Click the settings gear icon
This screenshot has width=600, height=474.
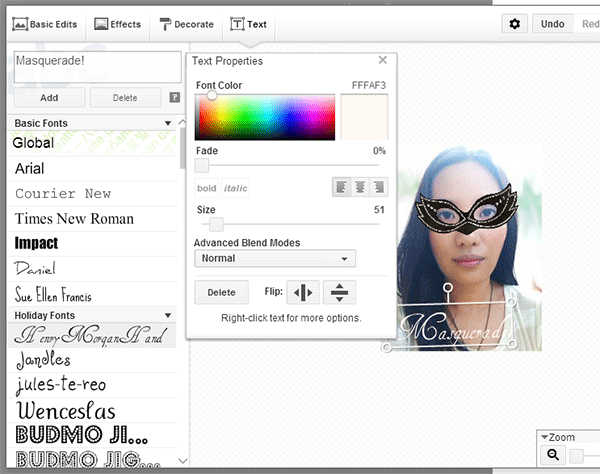(x=515, y=23)
